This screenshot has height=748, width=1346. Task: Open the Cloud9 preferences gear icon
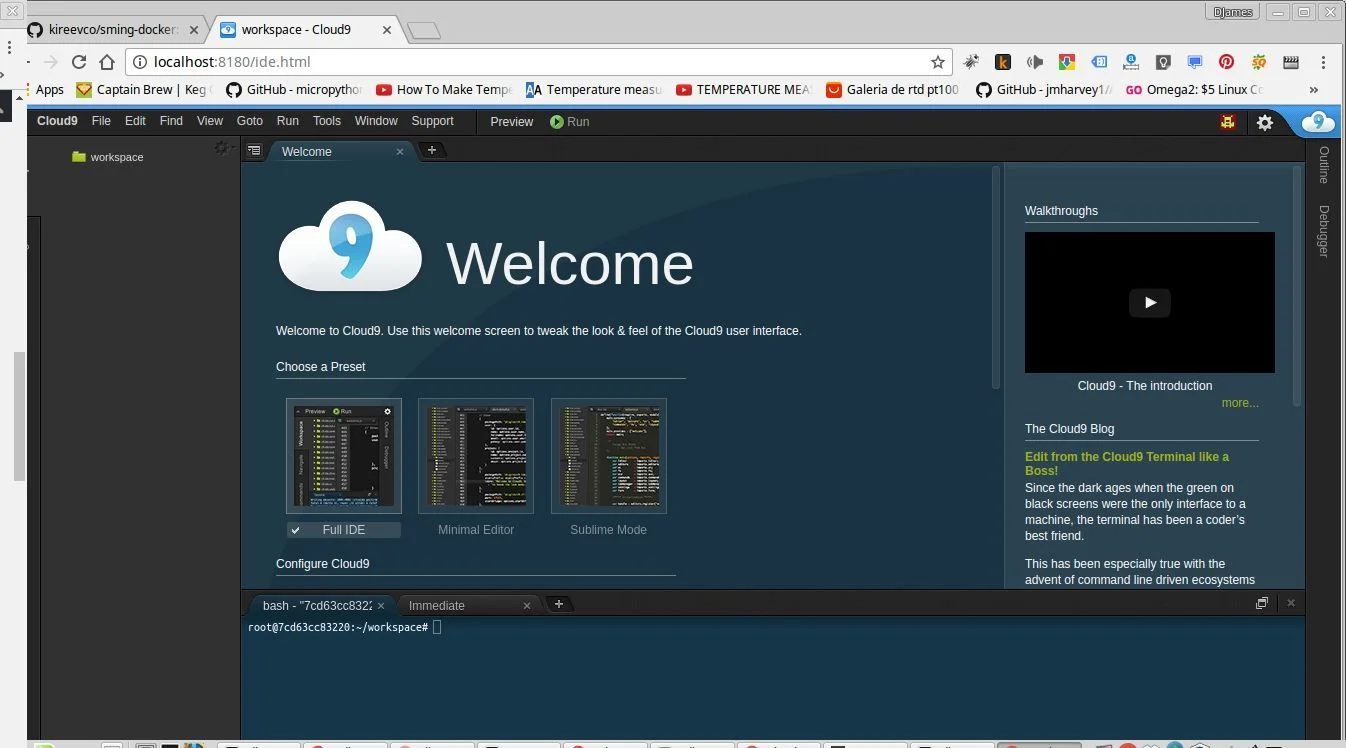(x=1265, y=122)
